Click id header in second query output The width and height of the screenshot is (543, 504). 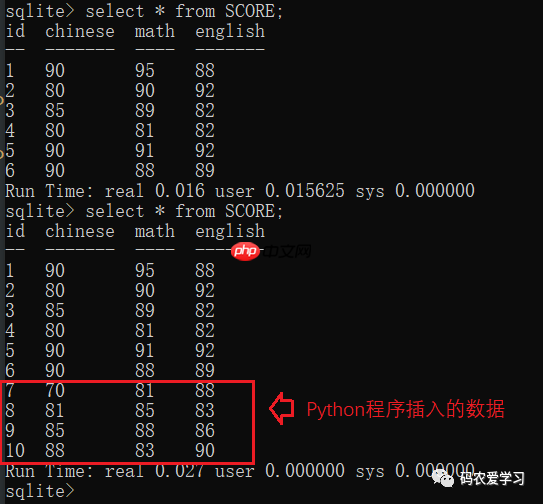pos(15,231)
